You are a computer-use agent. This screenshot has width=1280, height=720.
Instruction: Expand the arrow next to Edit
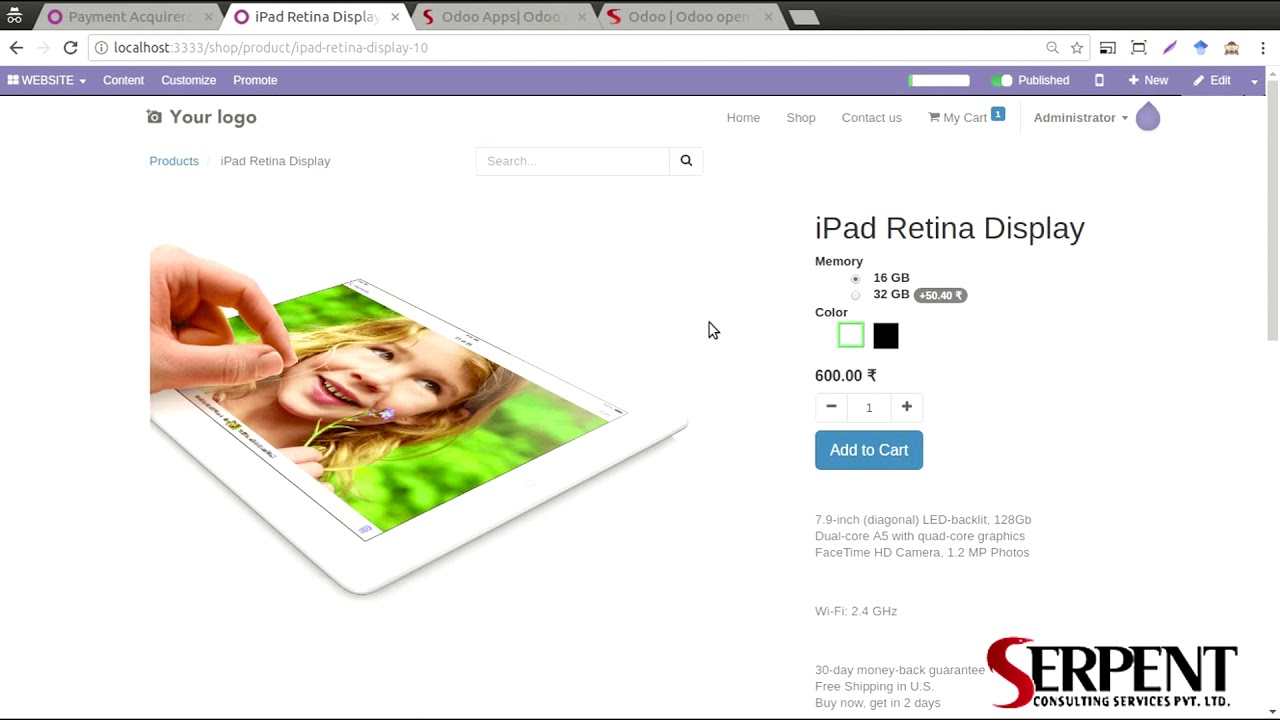[x=1254, y=81]
